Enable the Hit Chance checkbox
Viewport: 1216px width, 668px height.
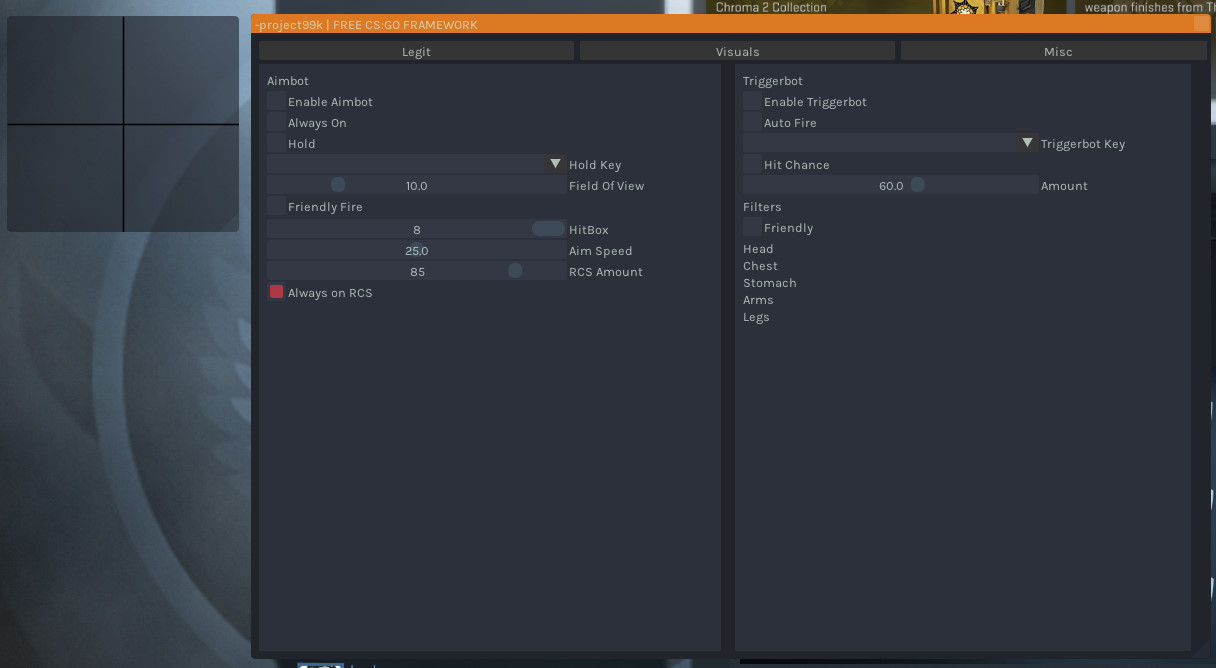752,164
